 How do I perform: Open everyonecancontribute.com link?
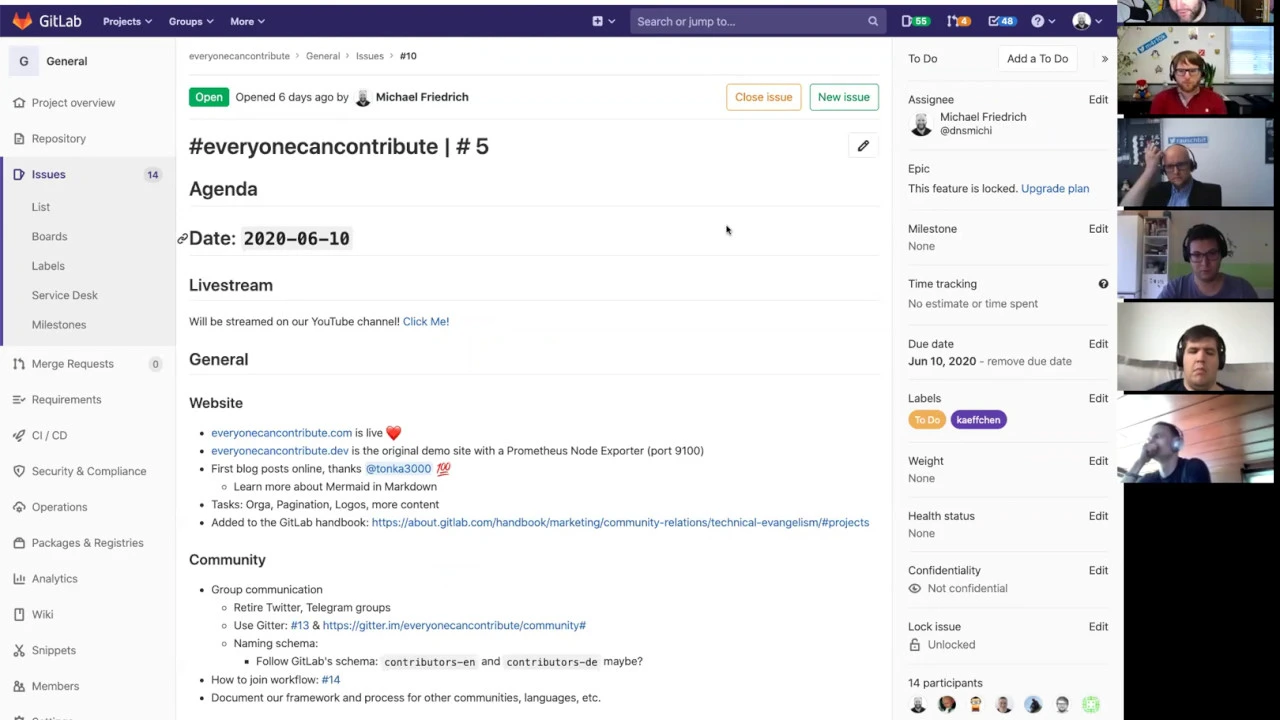[x=281, y=433]
